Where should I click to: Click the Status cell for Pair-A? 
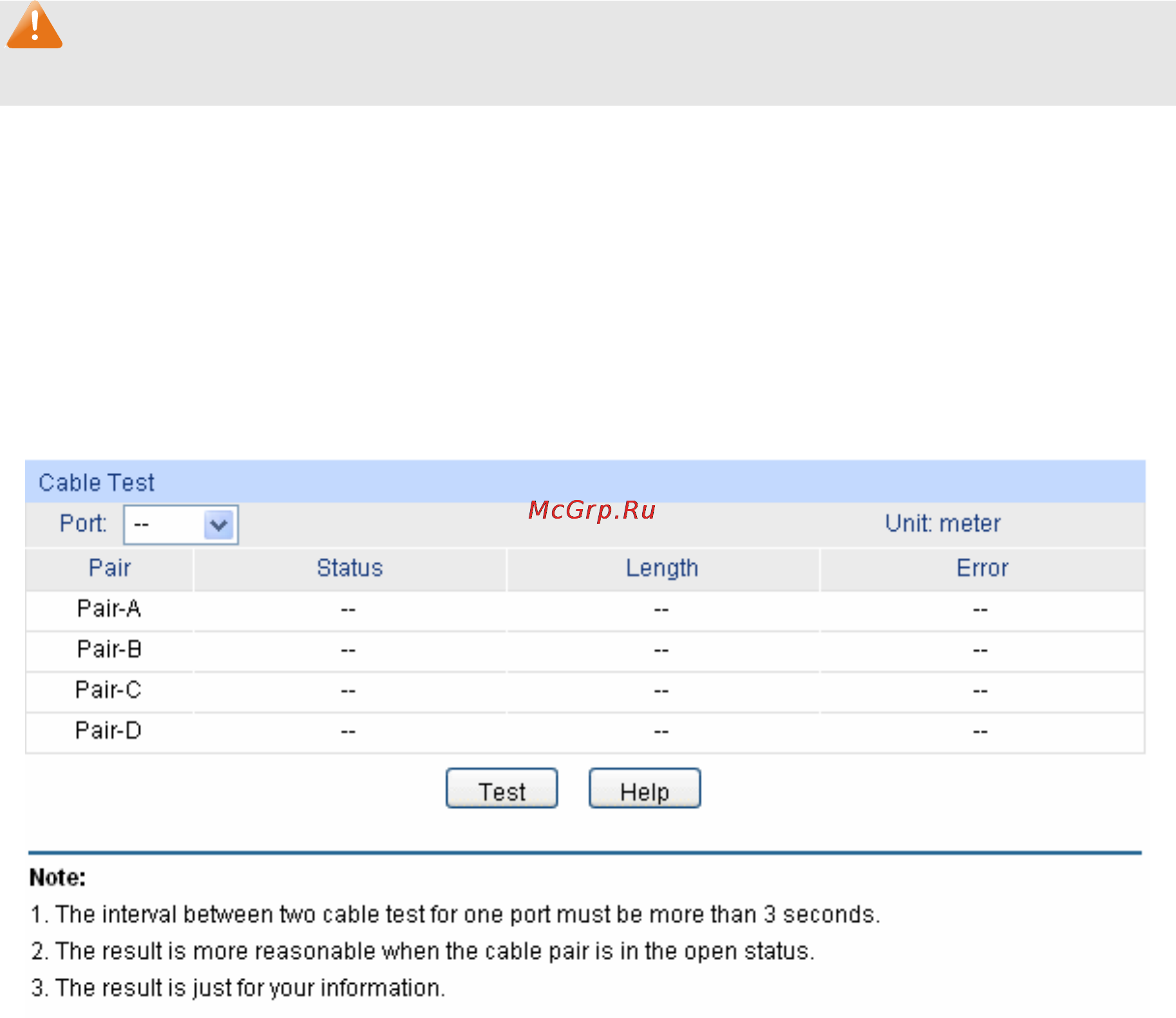[x=349, y=610]
